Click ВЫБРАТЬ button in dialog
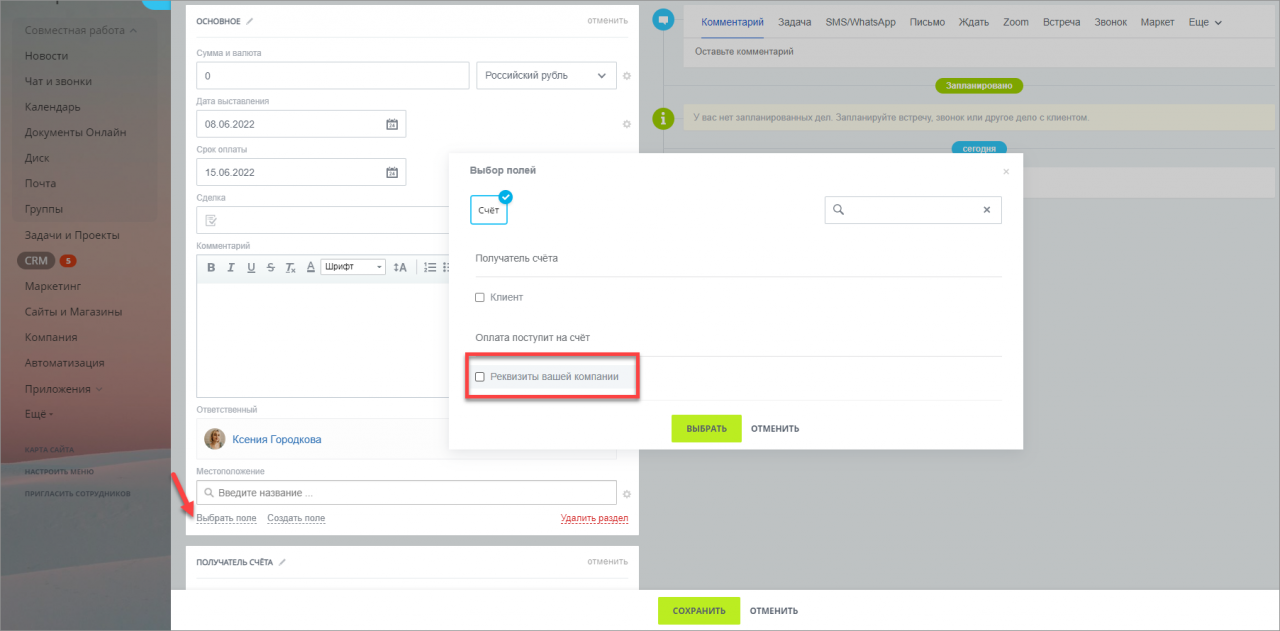The width and height of the screenshot is (1280, 631). pos(706,428)
